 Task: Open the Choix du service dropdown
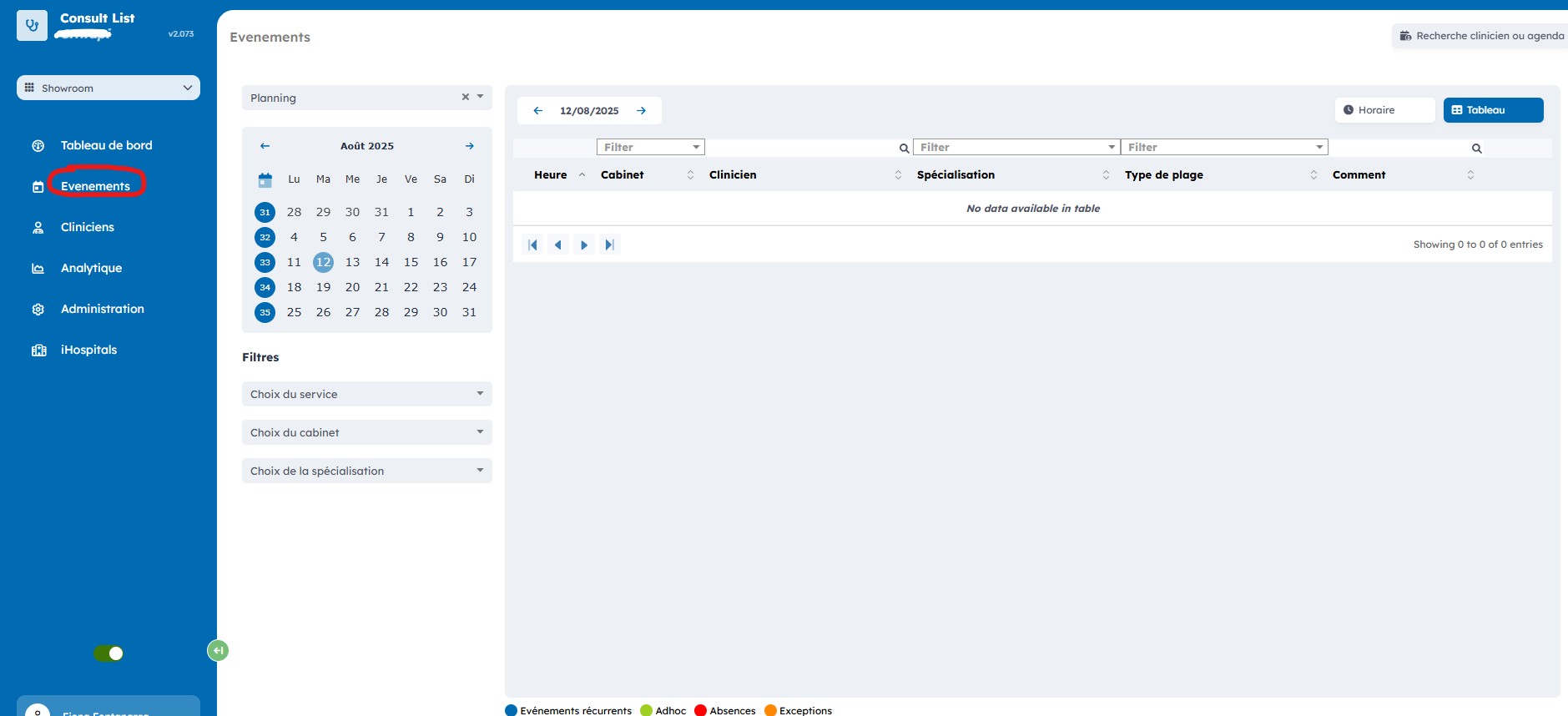click(x=366, y=395)
